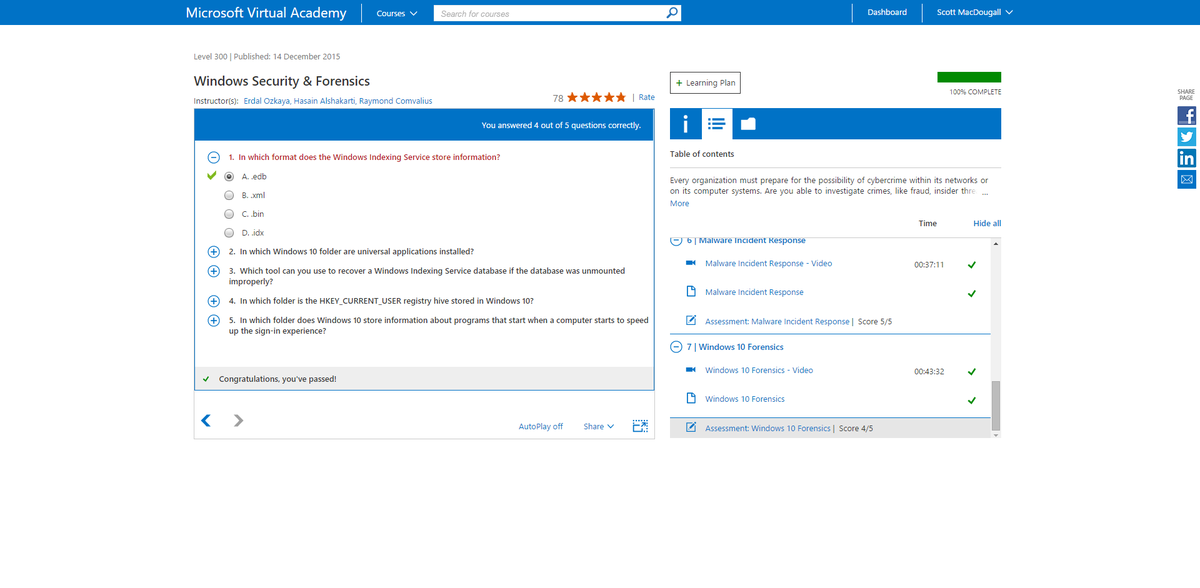Screen dimensions: 1200x588
Task: Open instructor Erdal Ozkaya's profile
Action: tap(266, 101)
